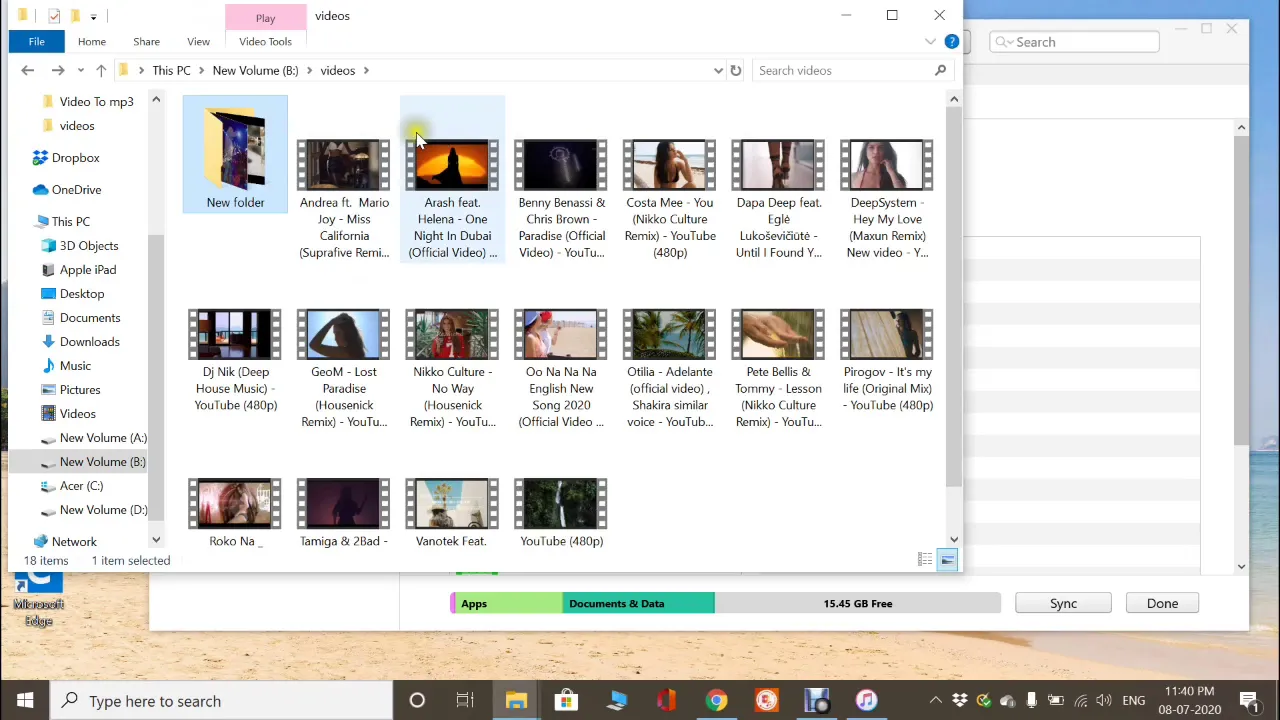Click the Search videos field
Viewport: 1280px width, 720px height.
(842, 70)
